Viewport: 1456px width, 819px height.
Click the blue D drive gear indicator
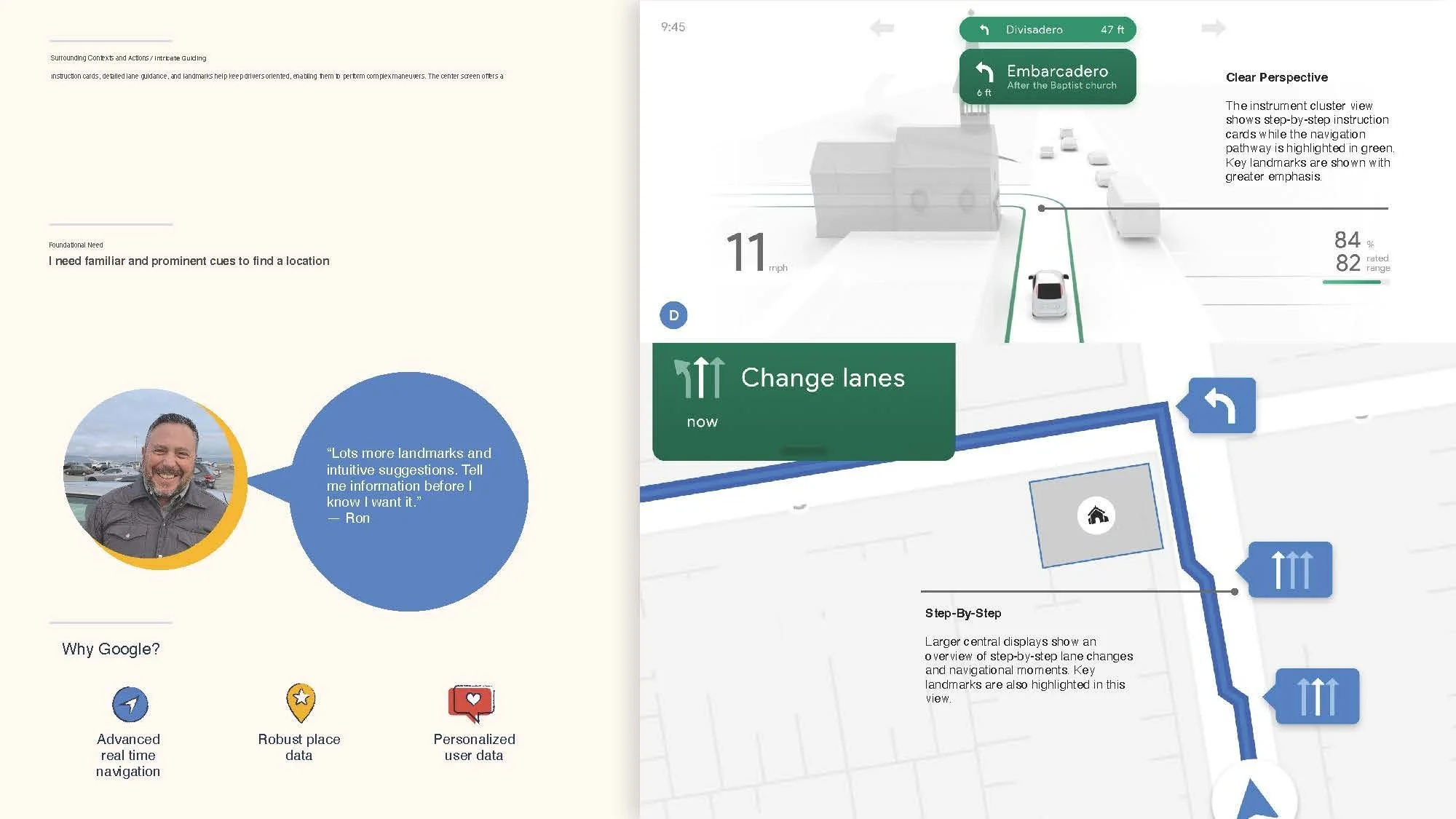673,315
